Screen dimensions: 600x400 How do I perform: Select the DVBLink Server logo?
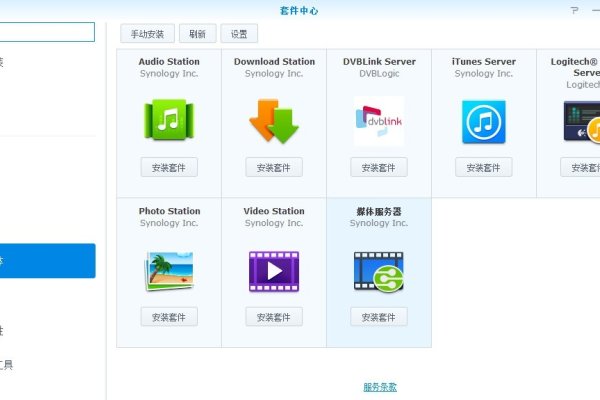(x=379, y=121)
